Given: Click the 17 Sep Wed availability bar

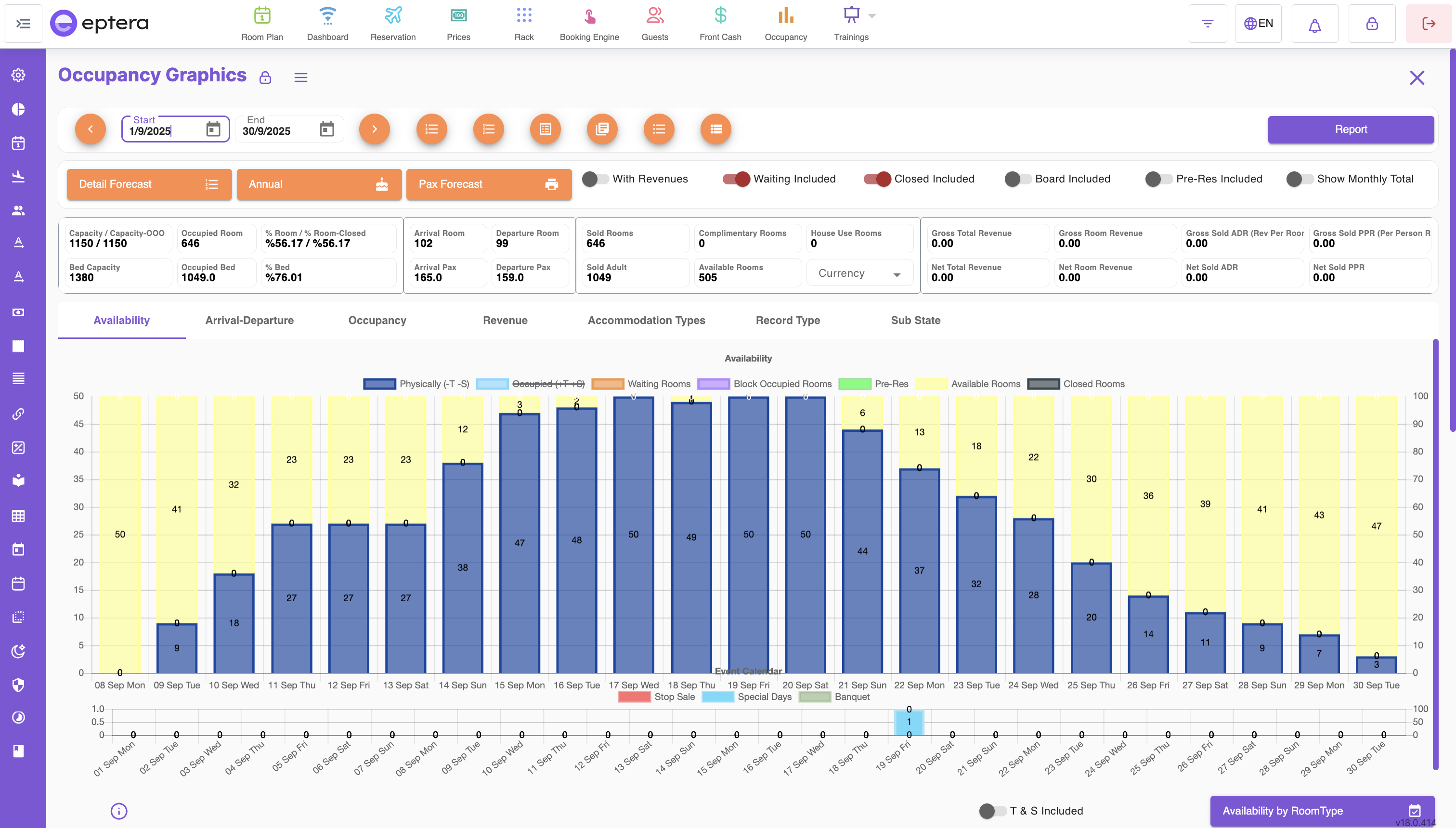Looking at the screenshot, I should click(634, 535).
